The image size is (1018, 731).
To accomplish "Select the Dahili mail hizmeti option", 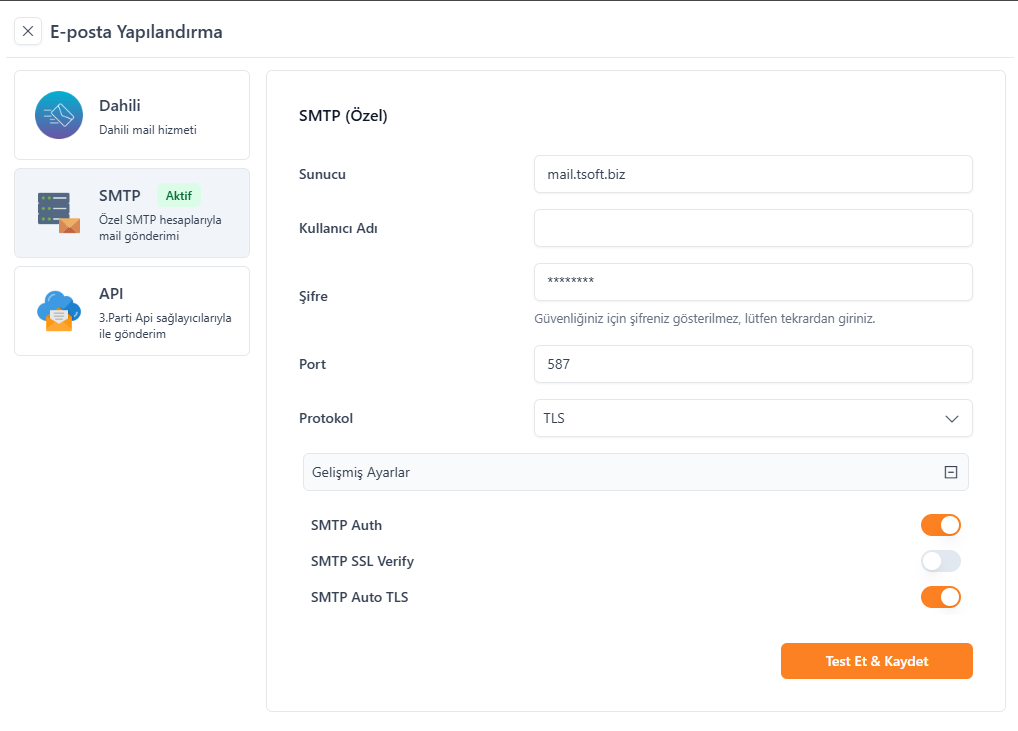I will coord(150,116).
